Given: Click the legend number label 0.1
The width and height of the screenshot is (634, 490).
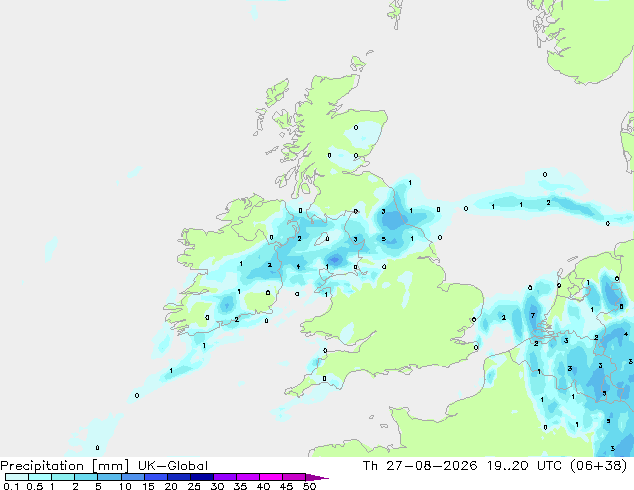Looking at the screenshot, I should point(11,486).
